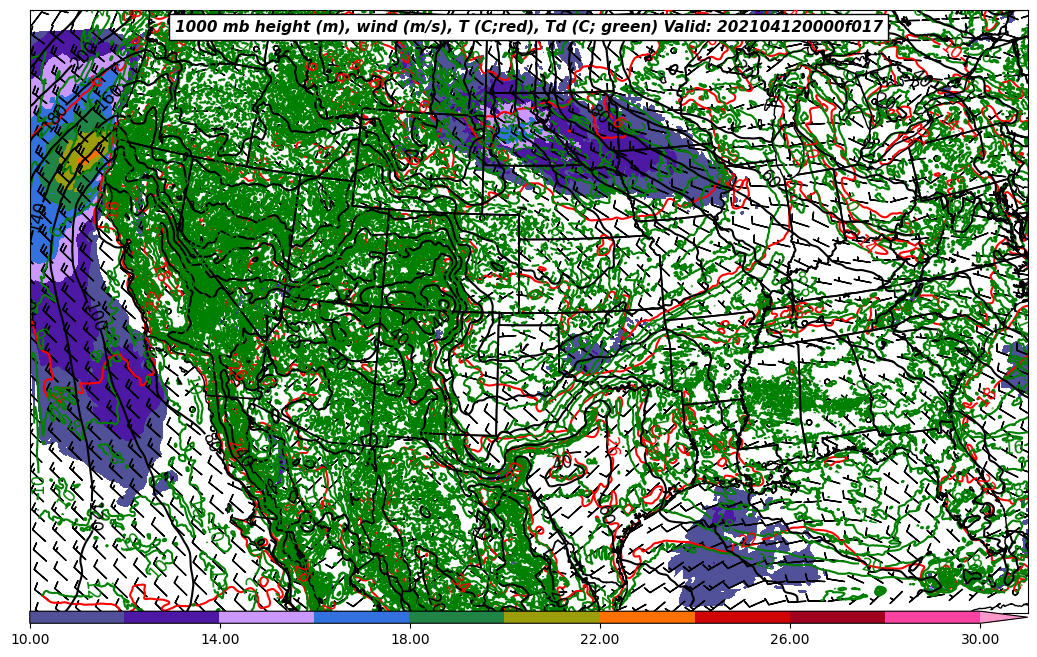Click the colorbar's right-pointing extension arrow

[x=1002, y=618]
